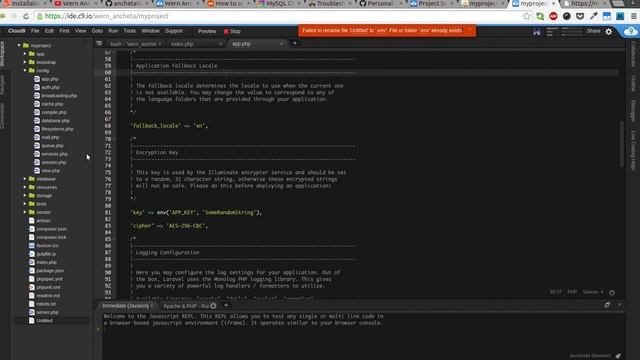Image resolution: width=640 pixels, height=360 pixels.
Task: Add a new console tab with plus
Action: (x=226, y=305)
